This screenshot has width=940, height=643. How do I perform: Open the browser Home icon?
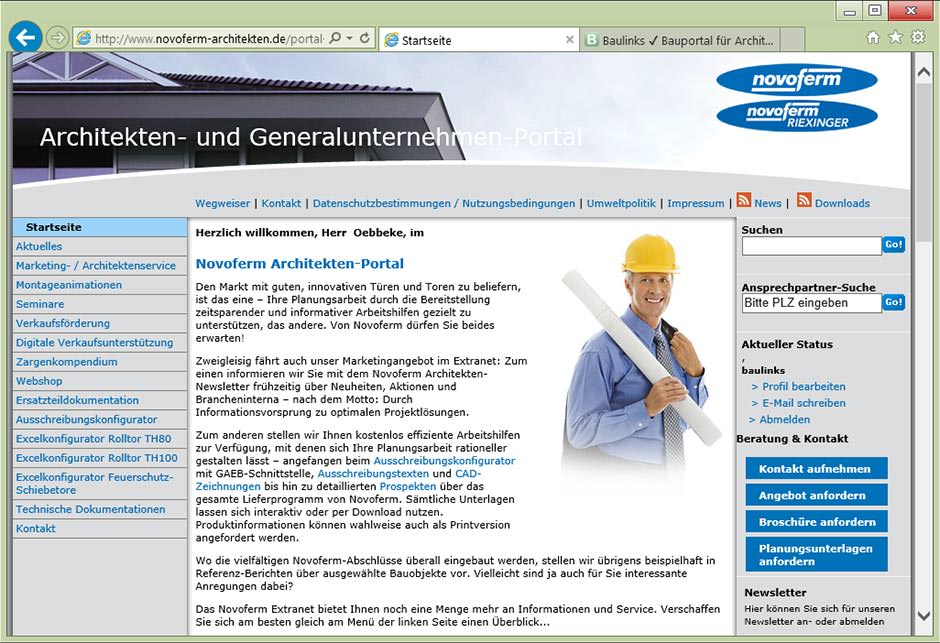pyautogui.click(x=873, y=38)
